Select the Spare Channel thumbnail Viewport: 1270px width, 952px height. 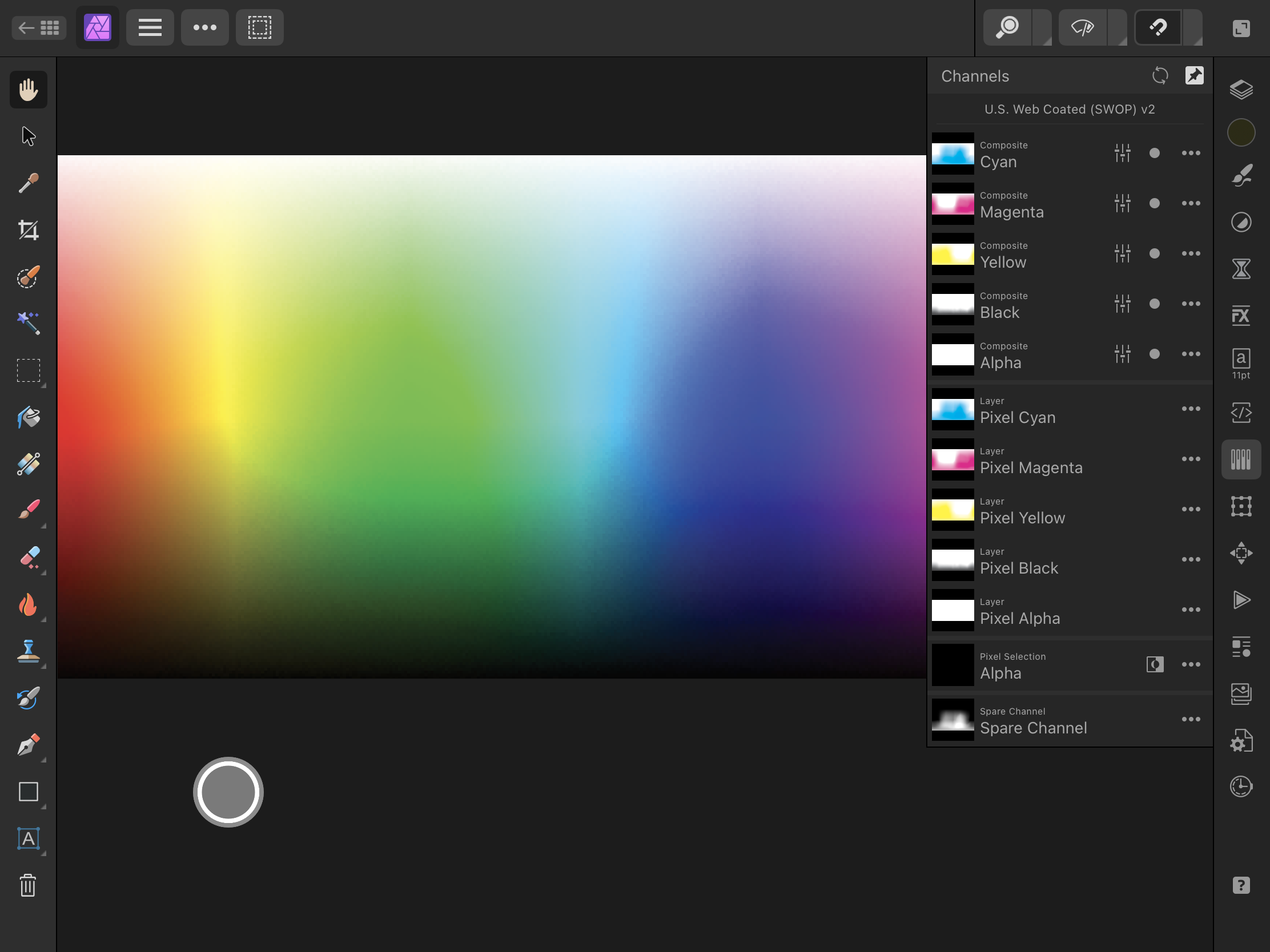[x=952, y=720]
